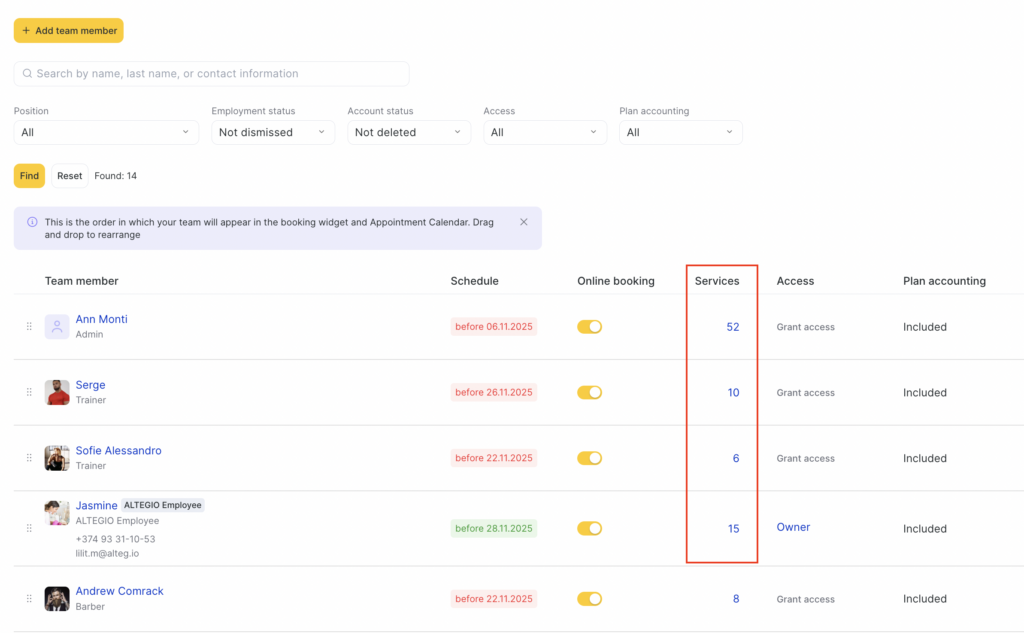Click Sofie Alessandro's profile photo

(57, 458)
